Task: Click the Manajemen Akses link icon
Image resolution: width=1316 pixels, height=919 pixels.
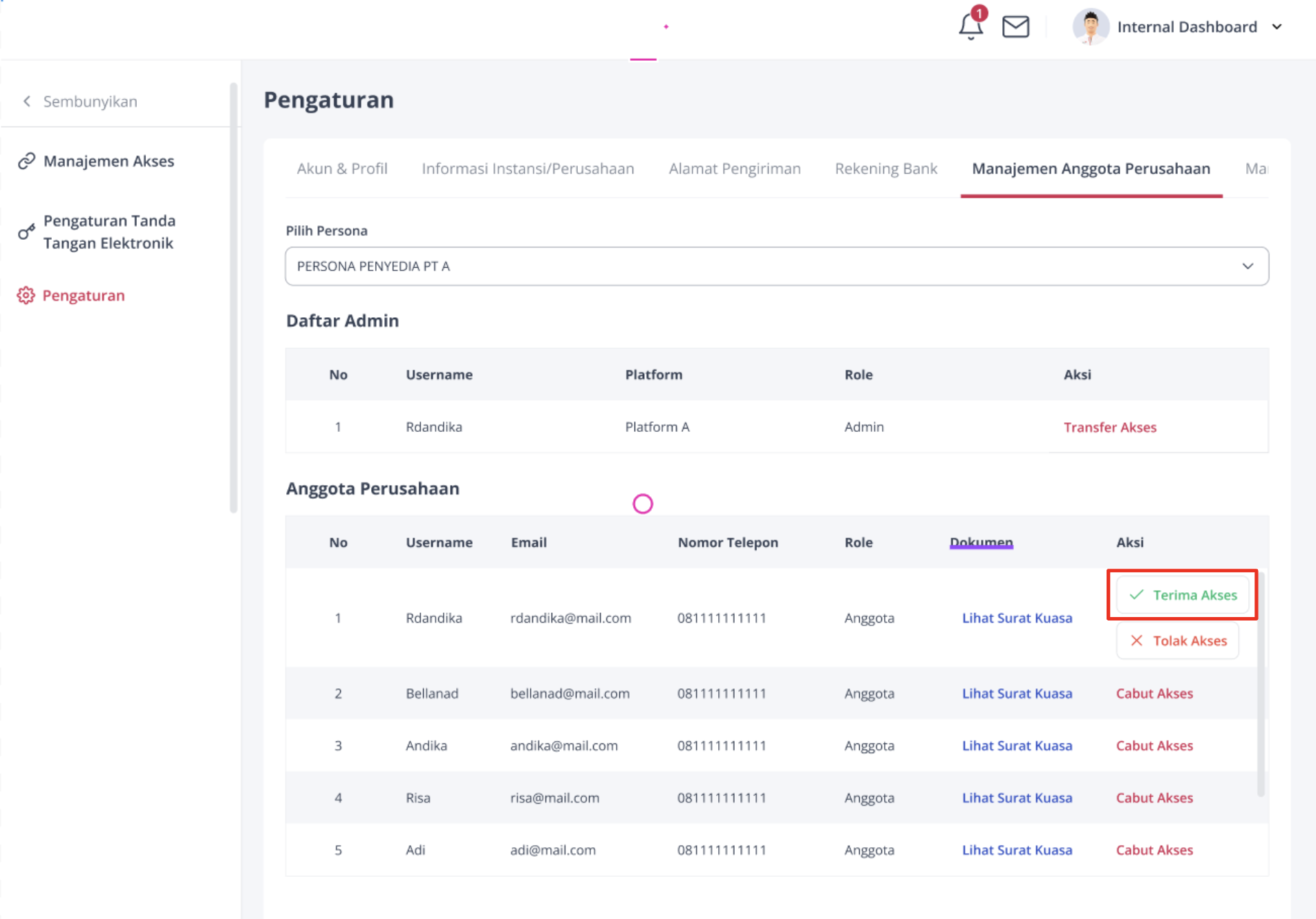Action: tap(26, 161)
